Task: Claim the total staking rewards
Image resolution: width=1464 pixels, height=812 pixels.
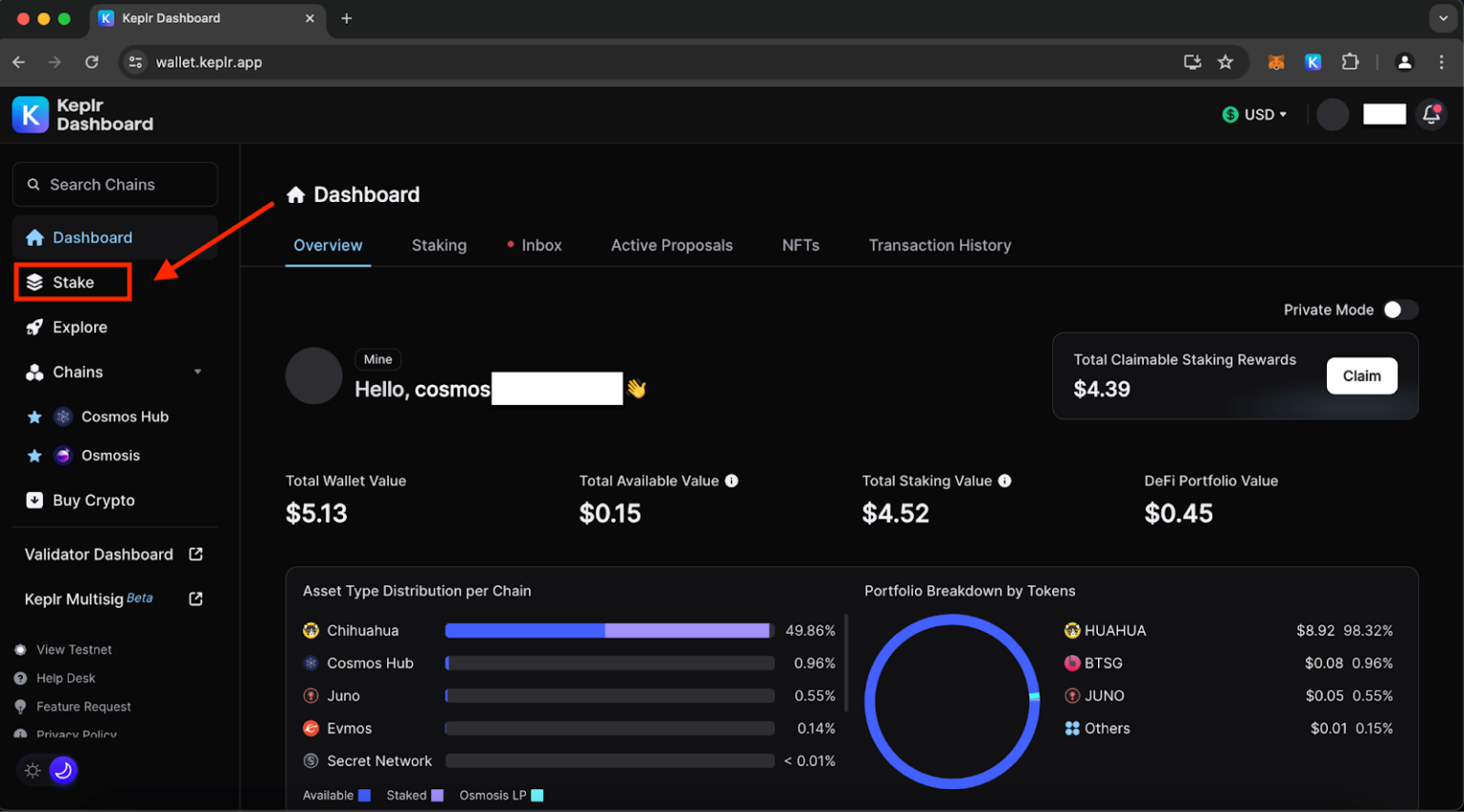Action: [1361, 376]
